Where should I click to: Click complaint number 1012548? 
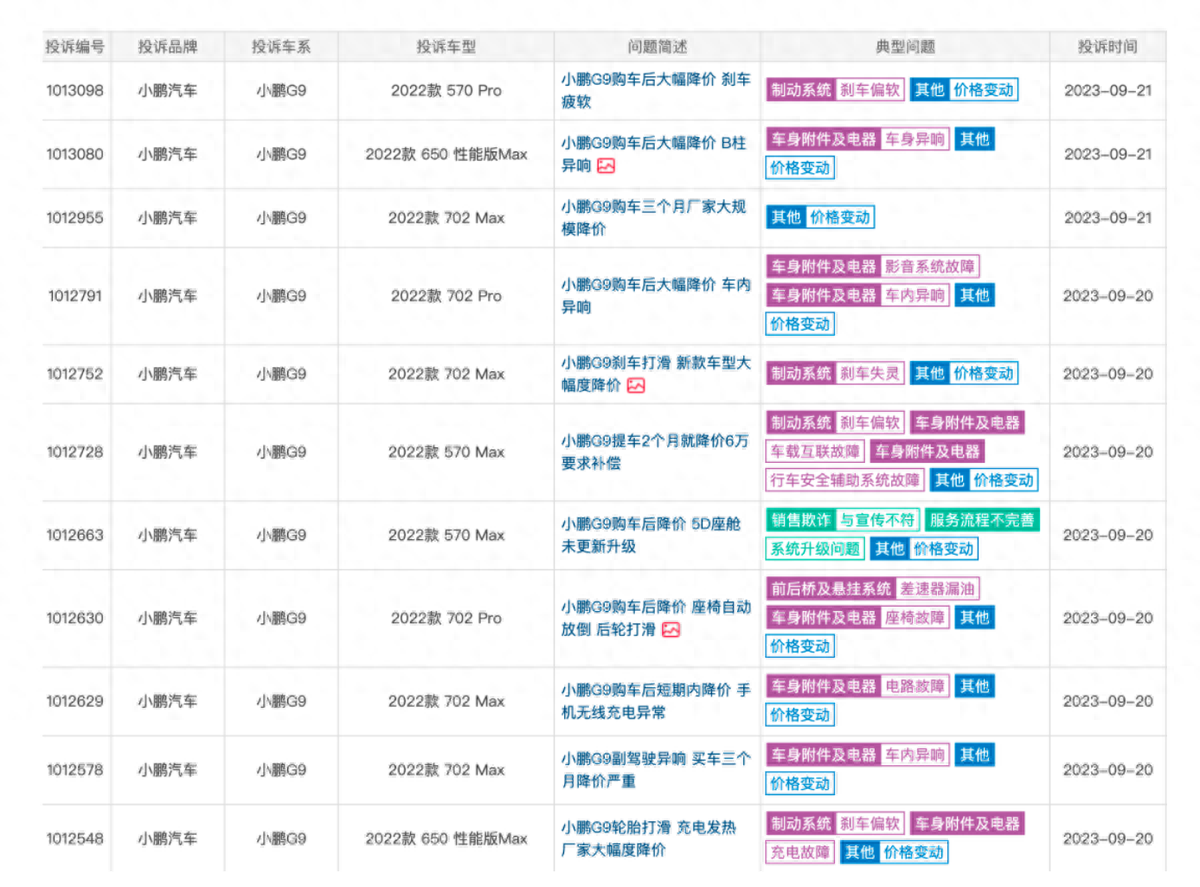coord(75,838)
